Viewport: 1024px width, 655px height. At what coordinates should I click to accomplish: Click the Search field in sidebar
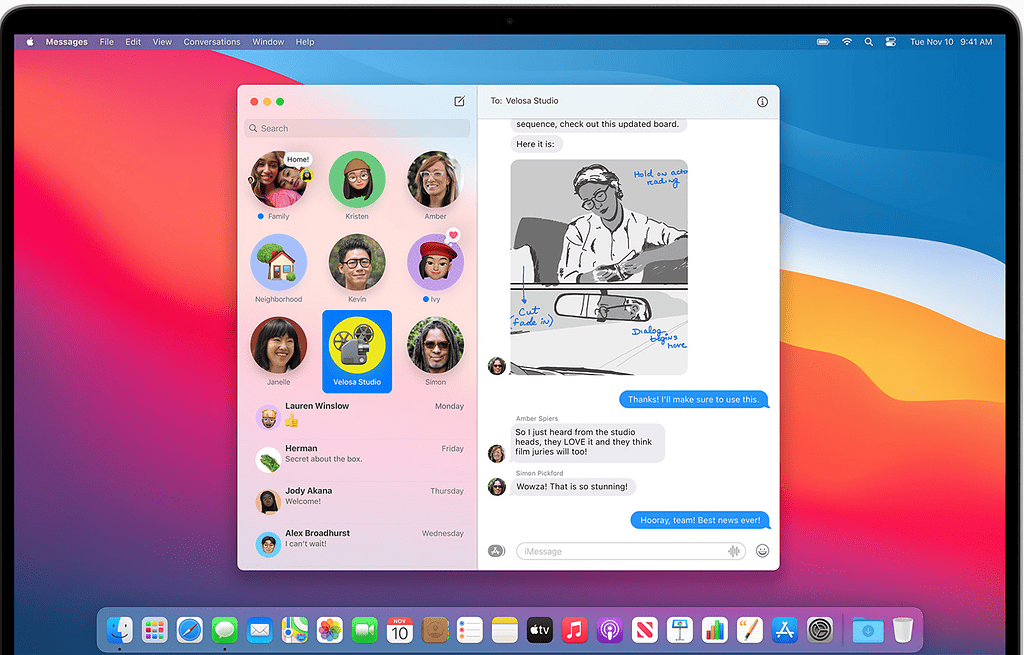pos(357,128)
